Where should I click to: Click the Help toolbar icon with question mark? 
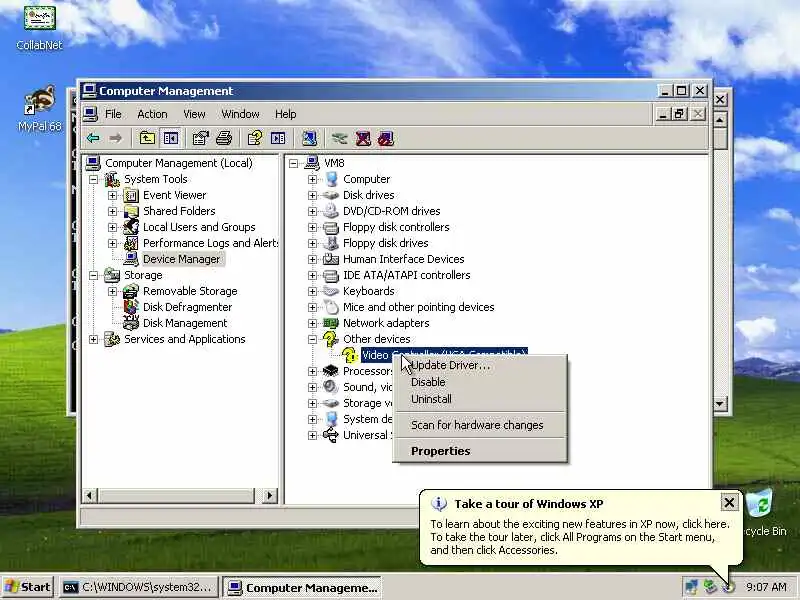(x=255, y=138)
